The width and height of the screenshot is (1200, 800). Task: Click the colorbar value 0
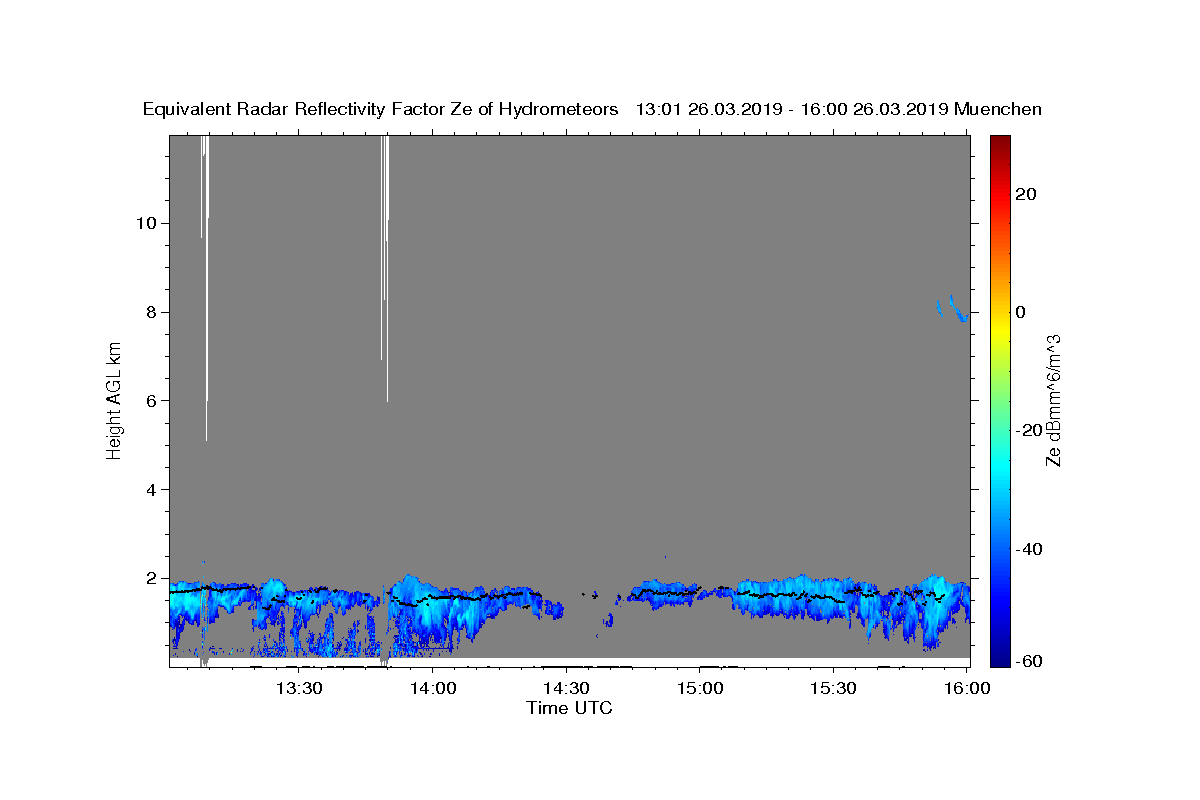[1020, 312]
